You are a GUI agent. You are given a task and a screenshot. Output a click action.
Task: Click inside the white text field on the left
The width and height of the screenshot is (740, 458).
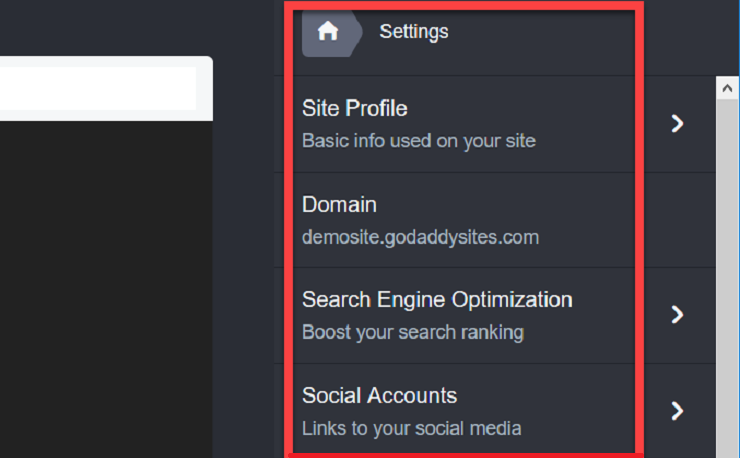point(98,88)
